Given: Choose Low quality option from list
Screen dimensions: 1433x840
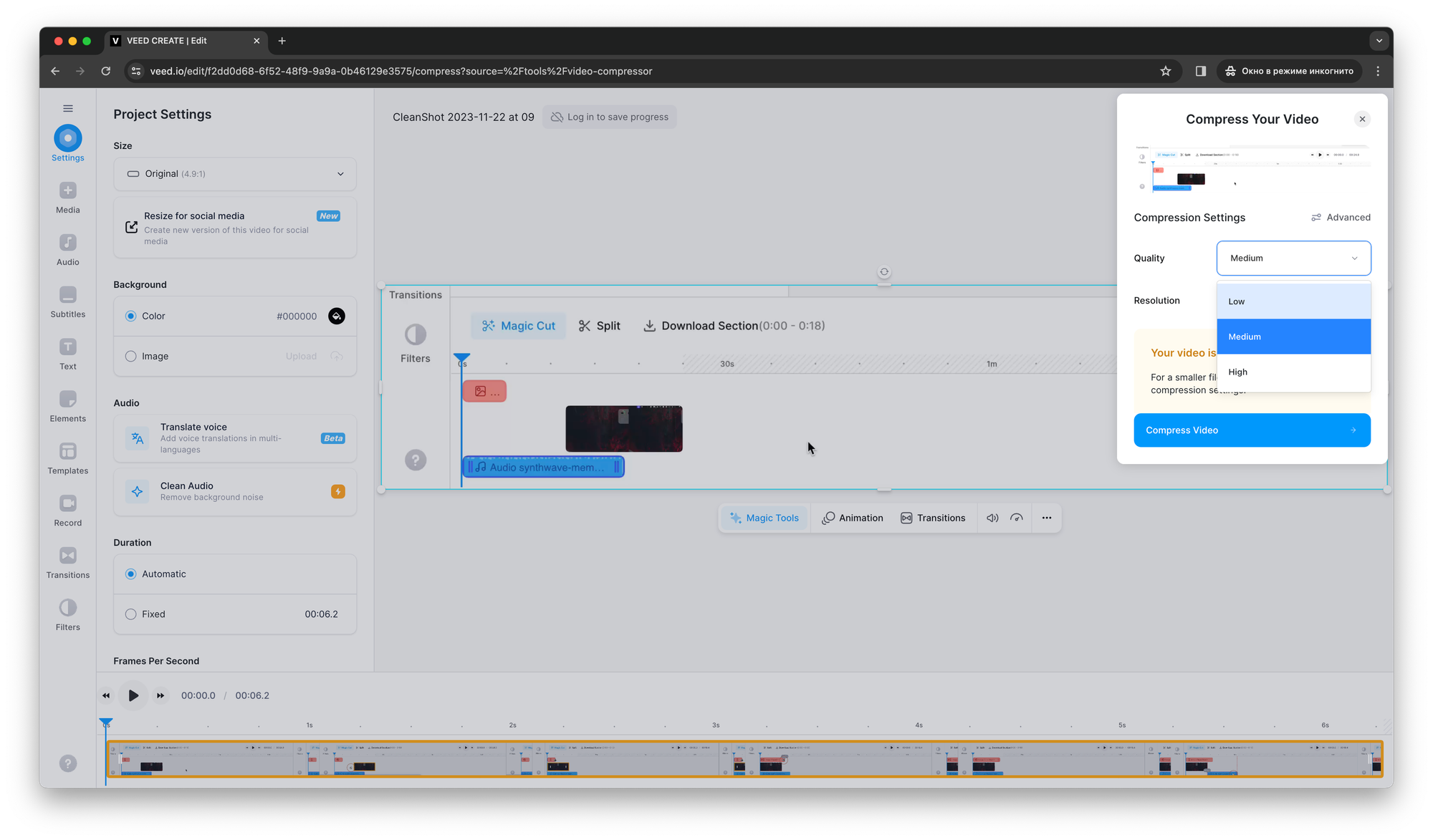Looking at the screenshot, I should pyautogui.click(x=1293, y=301).
